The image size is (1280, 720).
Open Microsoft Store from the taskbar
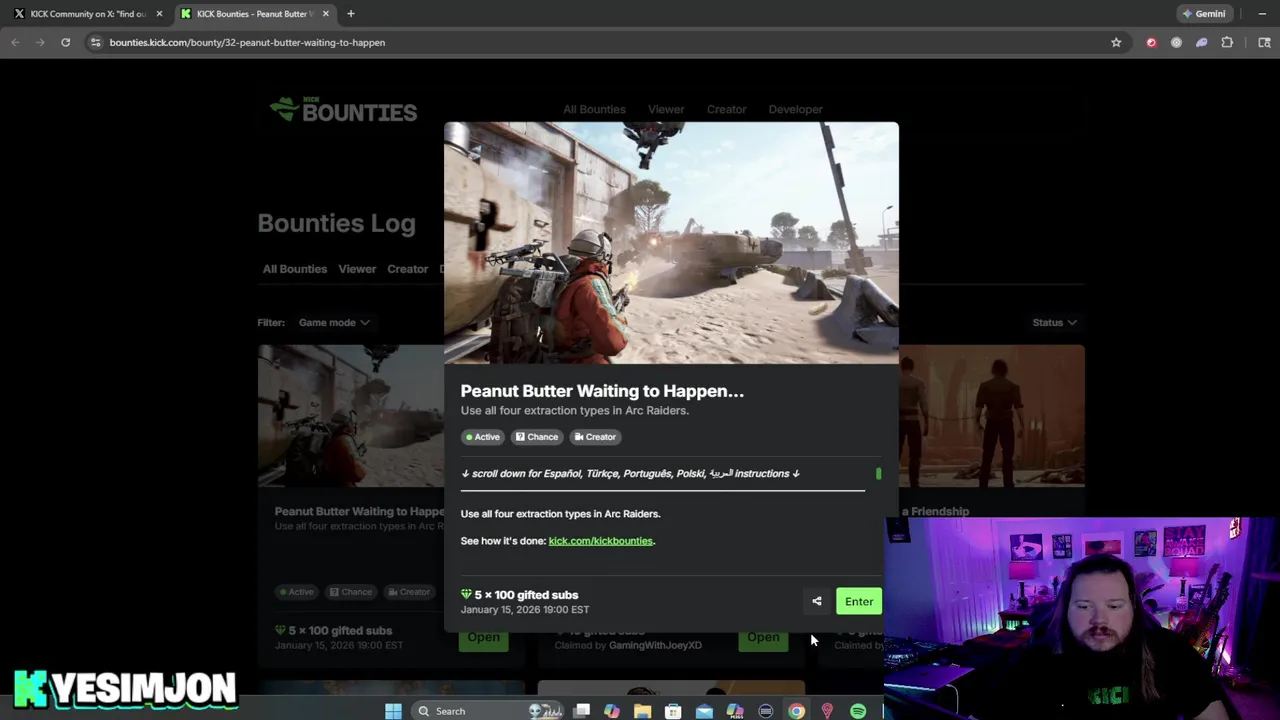point(673,711)
